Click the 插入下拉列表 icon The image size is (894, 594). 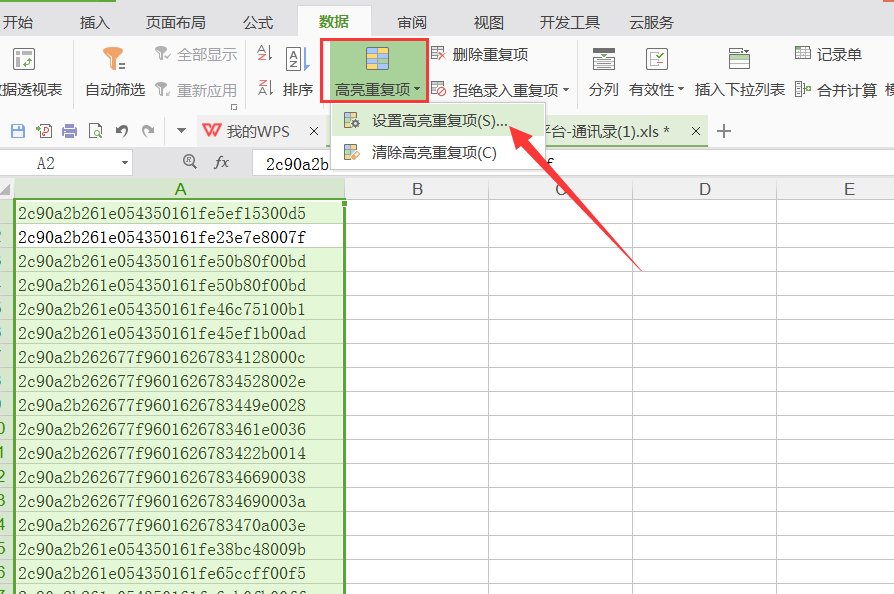740,70
